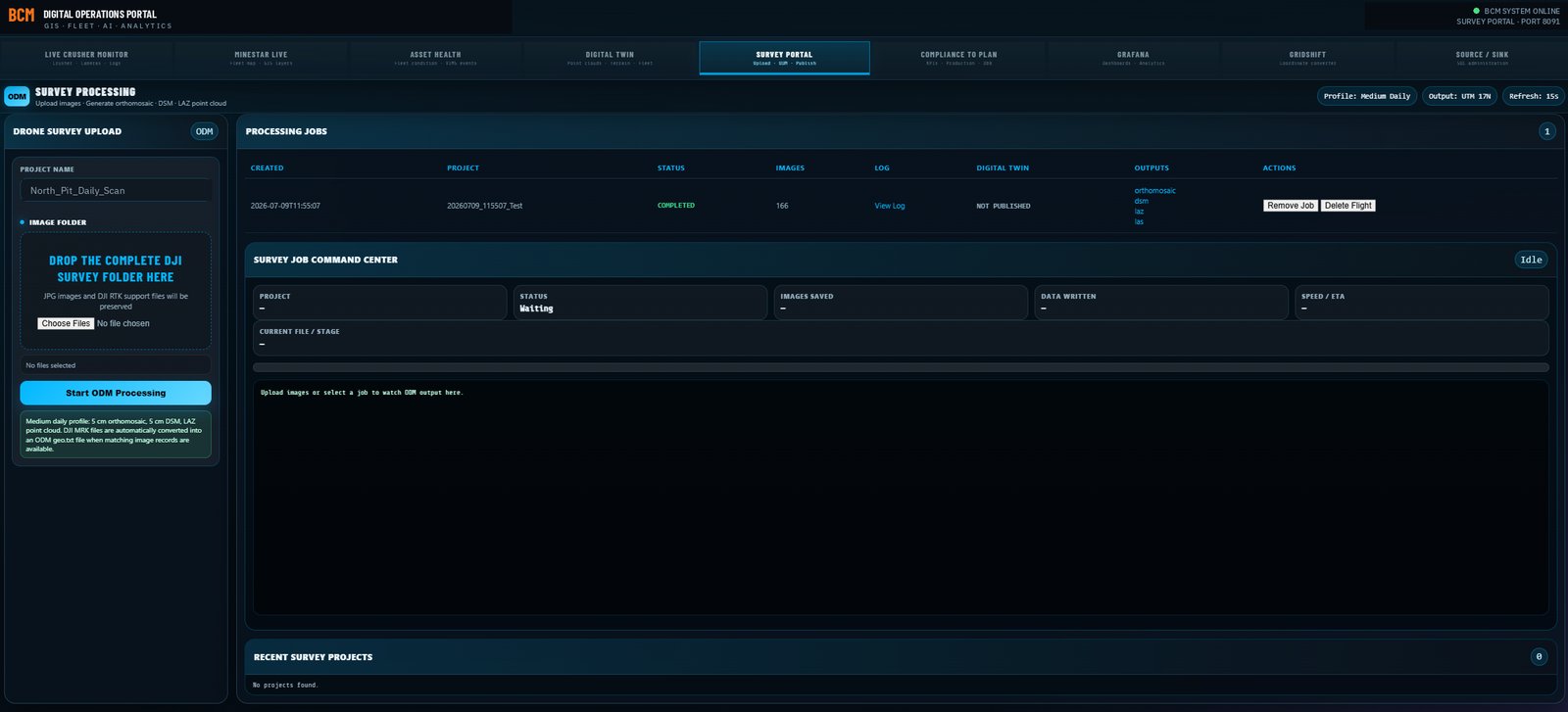Click the green system online indicator

1477,11
